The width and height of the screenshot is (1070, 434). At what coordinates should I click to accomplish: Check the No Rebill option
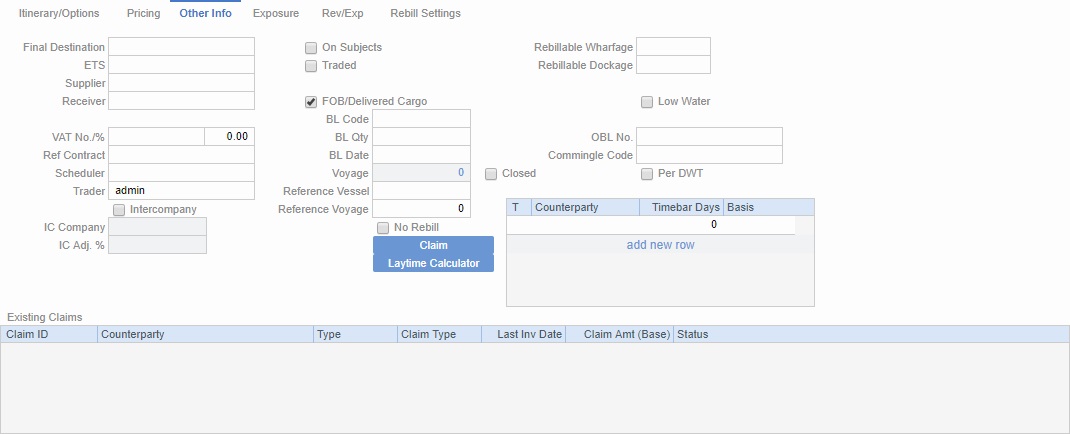tap(383, 228)
